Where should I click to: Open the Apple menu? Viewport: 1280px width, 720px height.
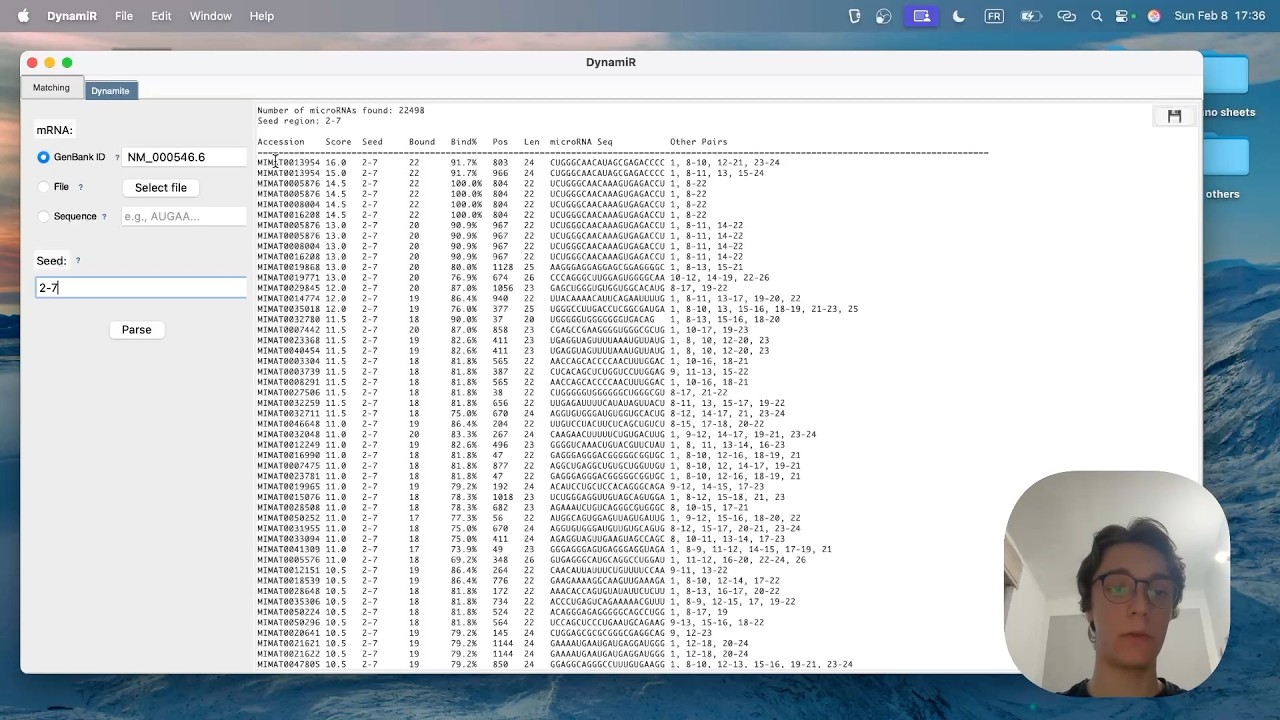point(23,16)
